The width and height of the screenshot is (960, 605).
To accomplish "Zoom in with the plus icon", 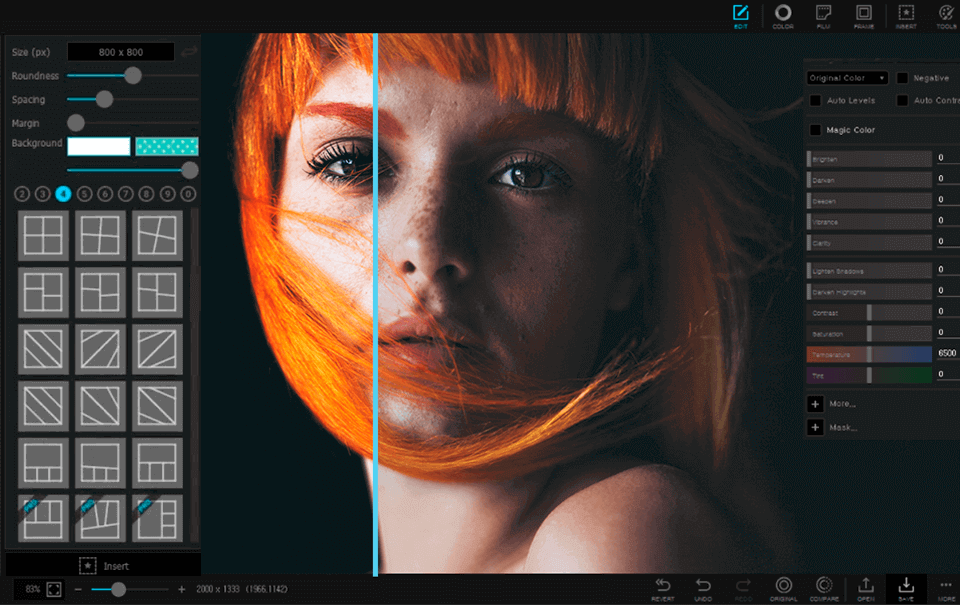I will pos(181,589).
